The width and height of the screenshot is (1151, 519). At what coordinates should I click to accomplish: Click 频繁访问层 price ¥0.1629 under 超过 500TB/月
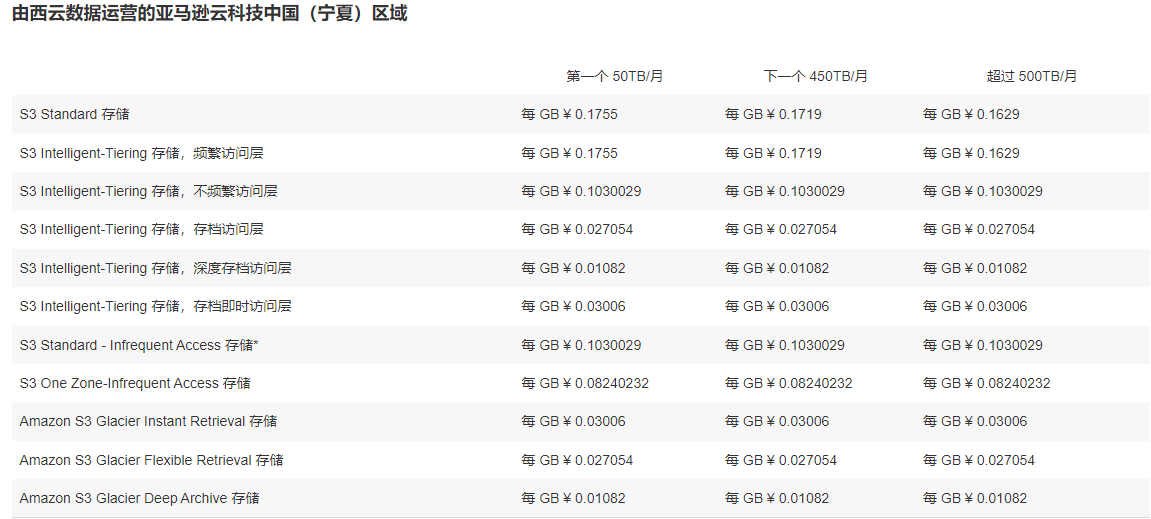tap(971, 153)
